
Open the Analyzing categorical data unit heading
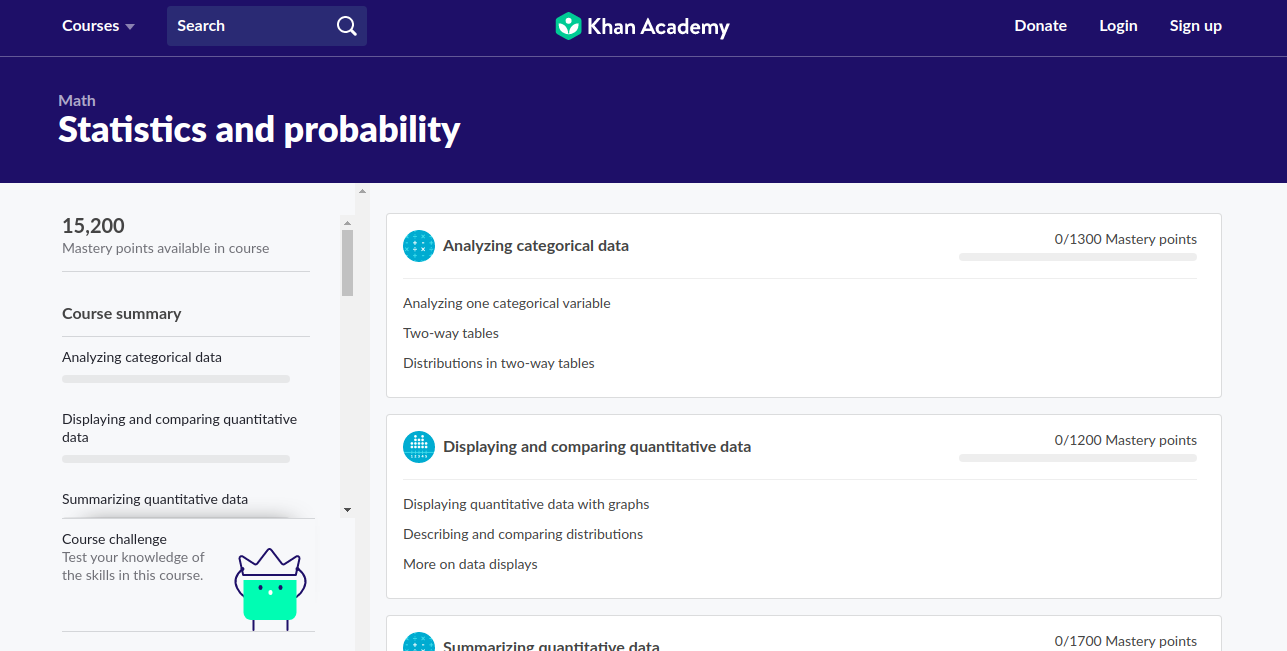(x=536, y=246)
